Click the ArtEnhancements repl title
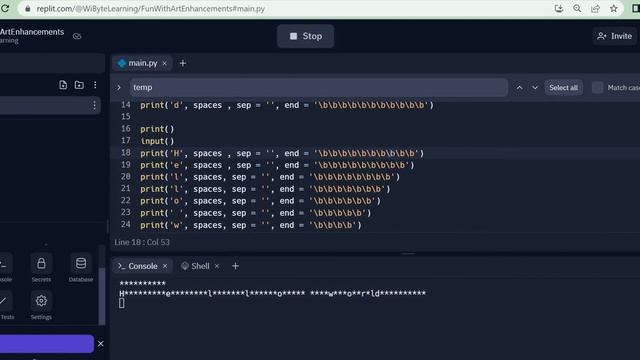Viewport: 640px width, 360px height. pyautogui.click(x=32, y=32)
